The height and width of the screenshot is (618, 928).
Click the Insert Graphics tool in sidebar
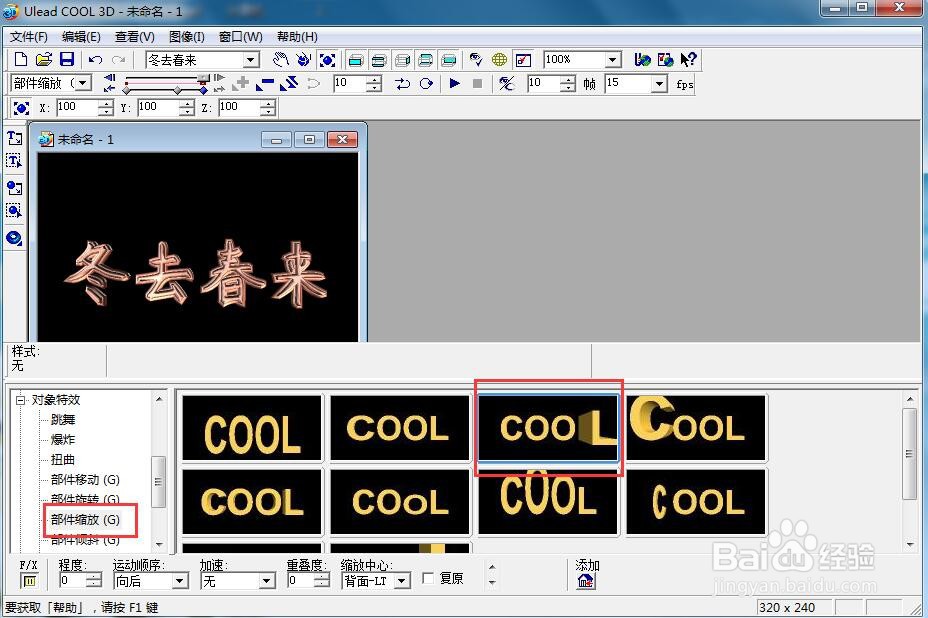pyautogui.click(x=14, y=188)
